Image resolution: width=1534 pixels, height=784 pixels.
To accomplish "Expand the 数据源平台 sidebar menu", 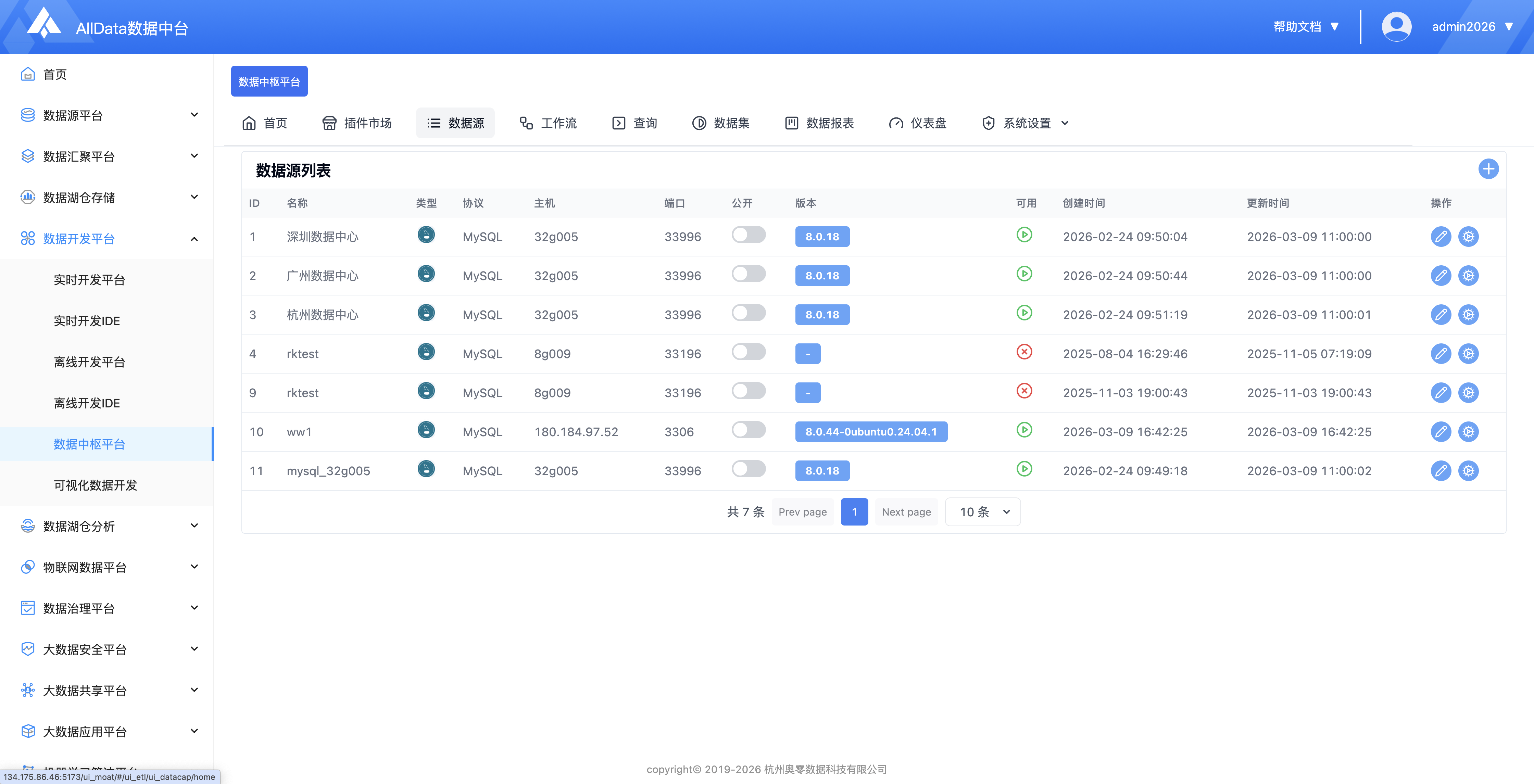I will coord(106,115).
